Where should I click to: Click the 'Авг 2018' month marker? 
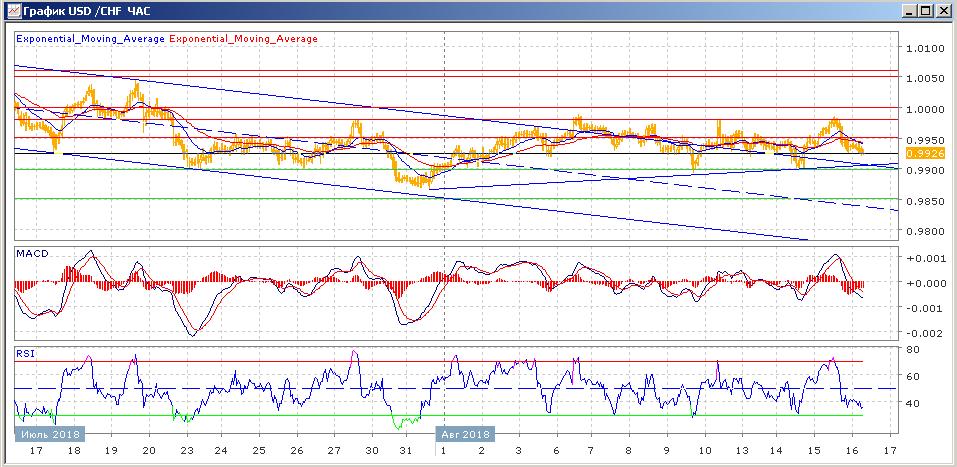(465, 434)
